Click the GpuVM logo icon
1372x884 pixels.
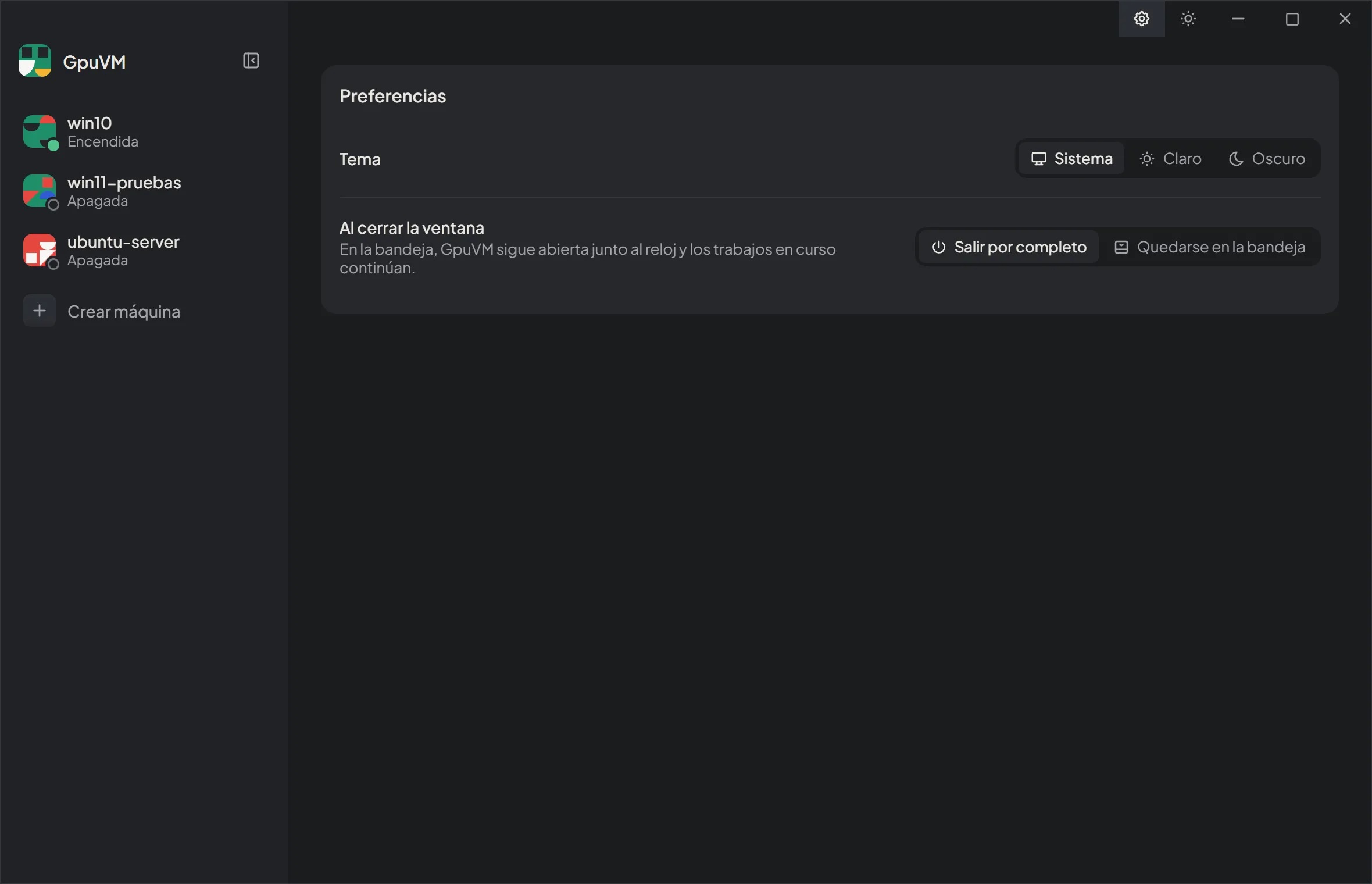[35, 60]
